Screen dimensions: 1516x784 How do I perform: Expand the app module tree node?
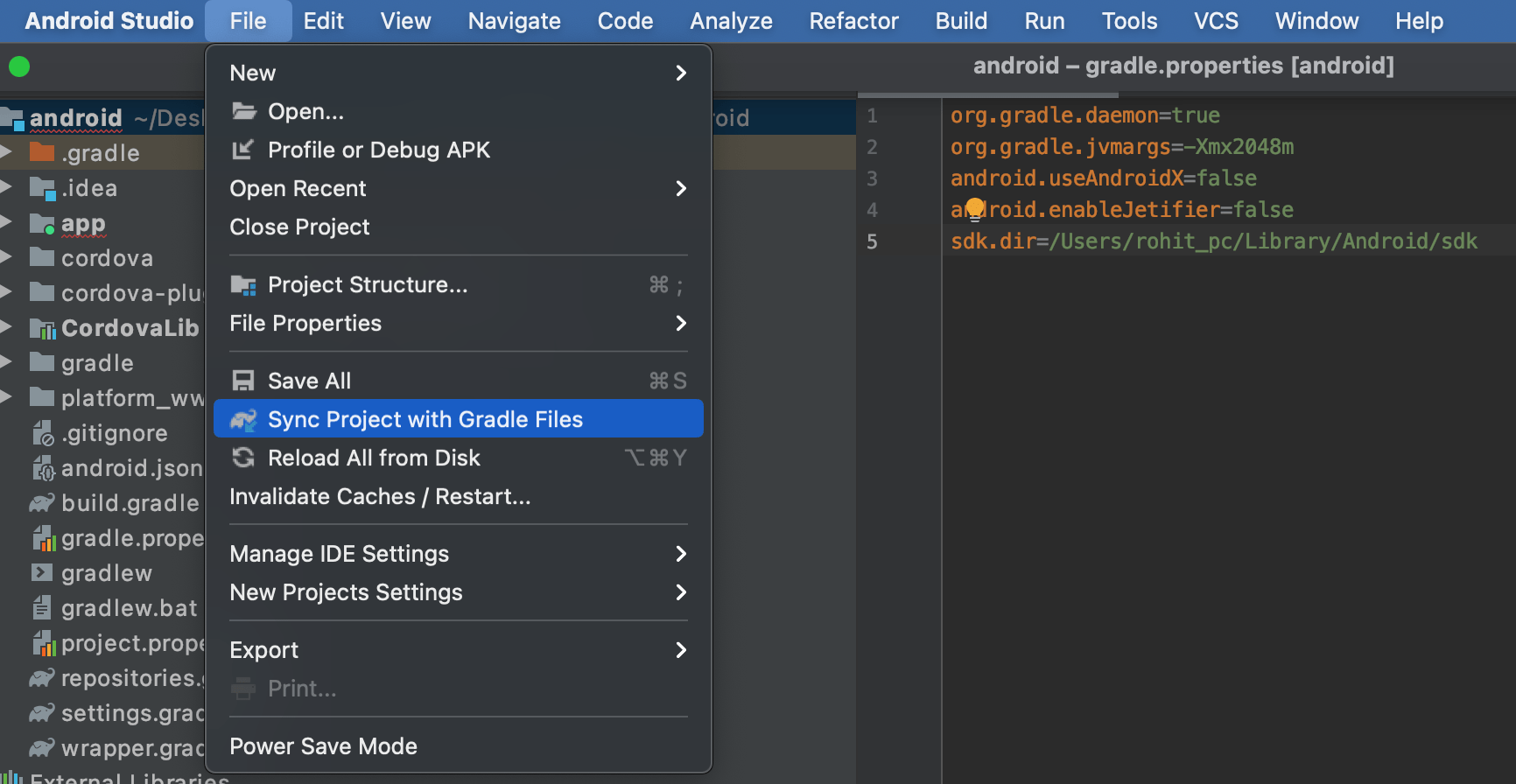point(6,222)
